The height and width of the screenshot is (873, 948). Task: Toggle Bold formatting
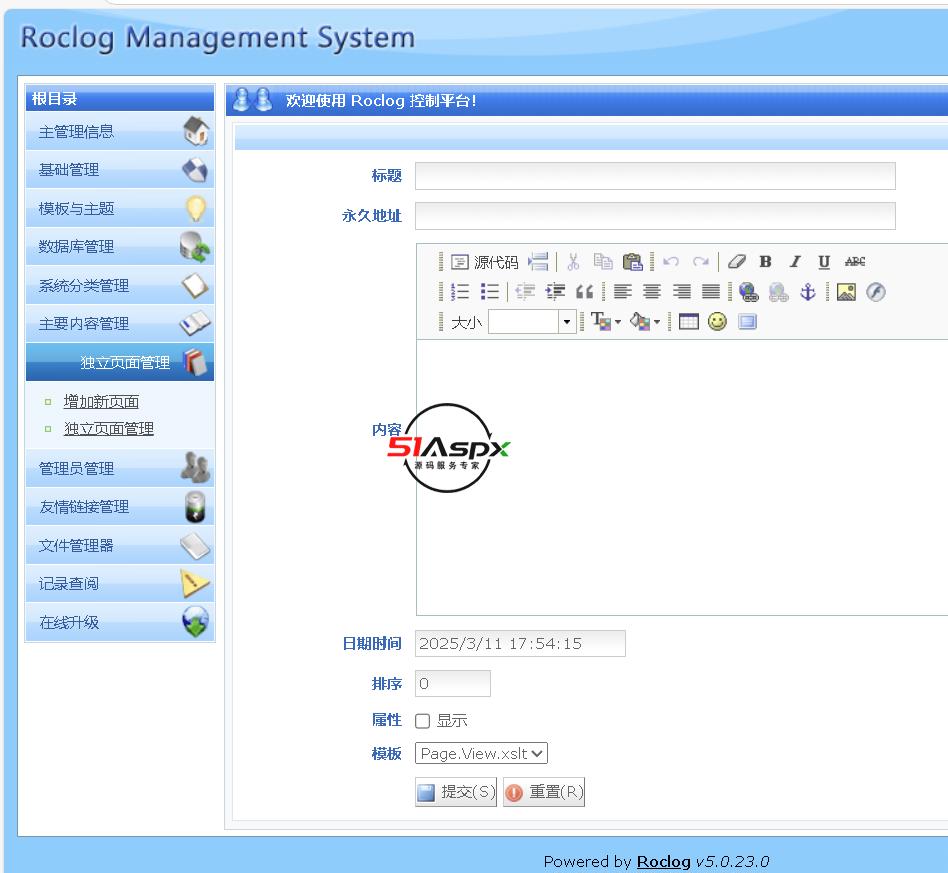765,262
